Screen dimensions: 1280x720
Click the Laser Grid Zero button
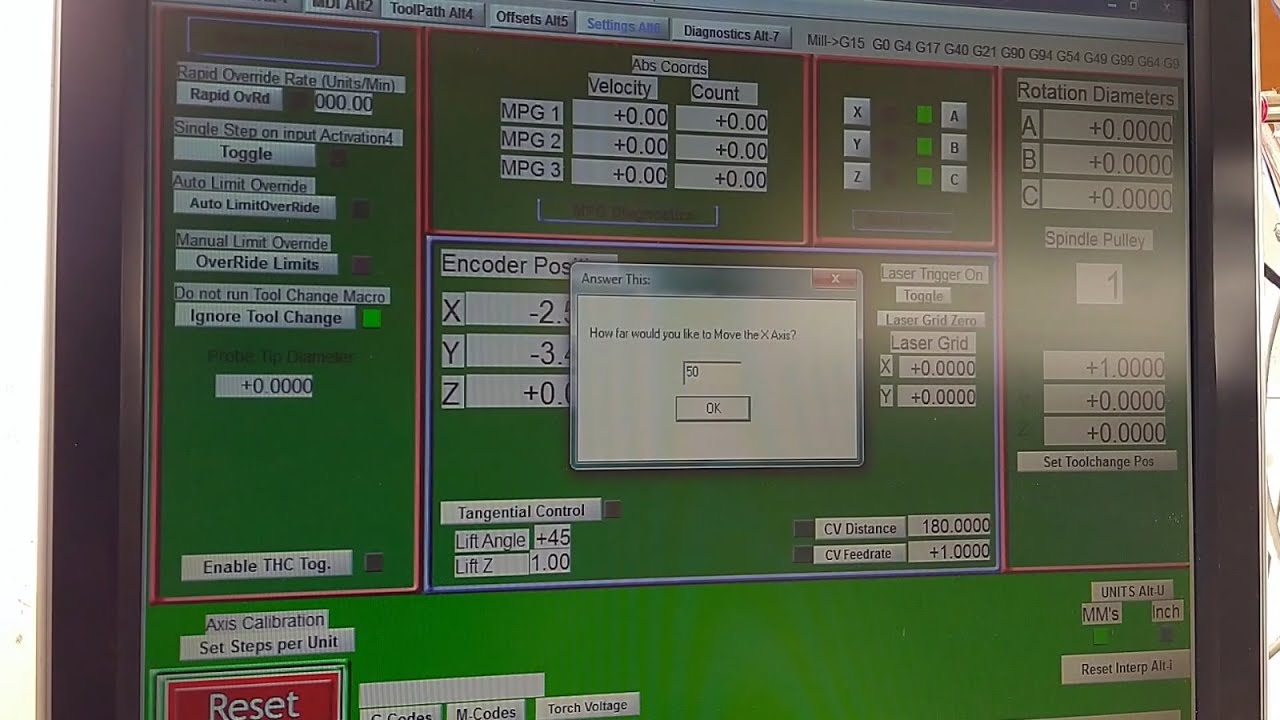coord(931,320)
